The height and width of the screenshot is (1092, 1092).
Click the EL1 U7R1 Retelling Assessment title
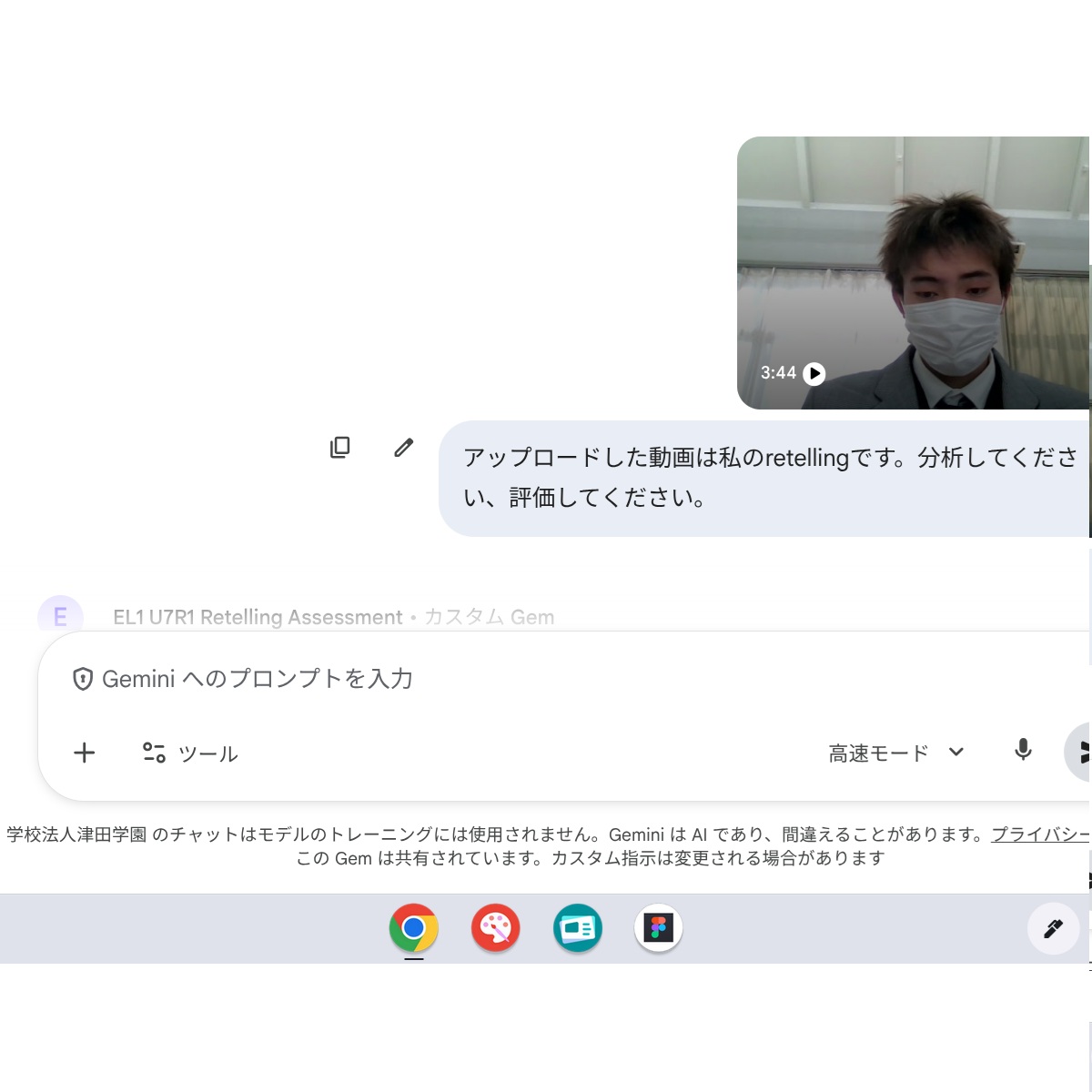[x=258, y=617]
